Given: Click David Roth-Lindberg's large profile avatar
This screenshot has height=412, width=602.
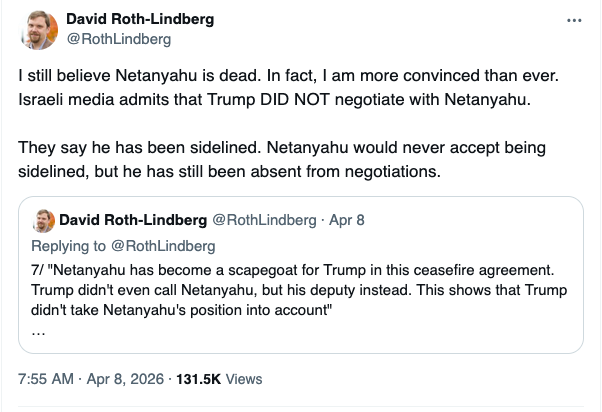Looking at the screenshot, I should point(37,30).
